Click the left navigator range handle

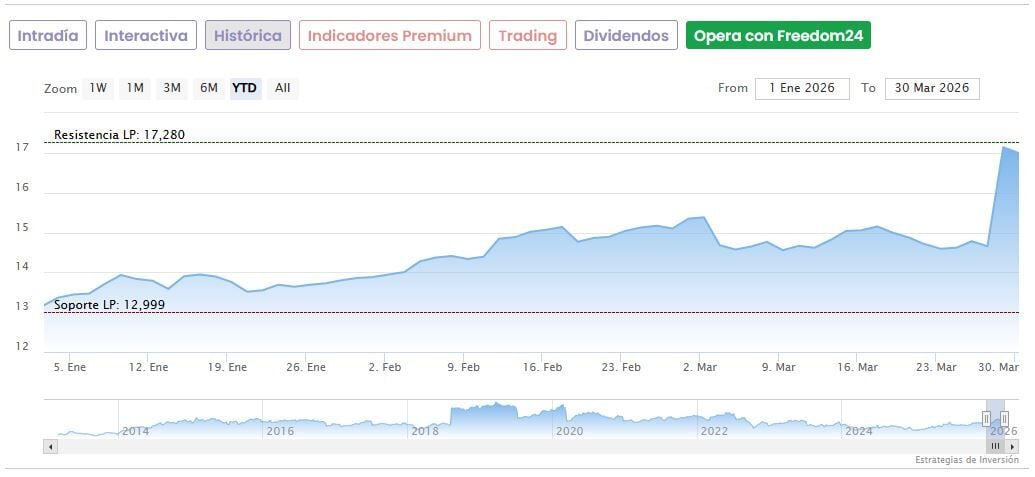[986, 418]
